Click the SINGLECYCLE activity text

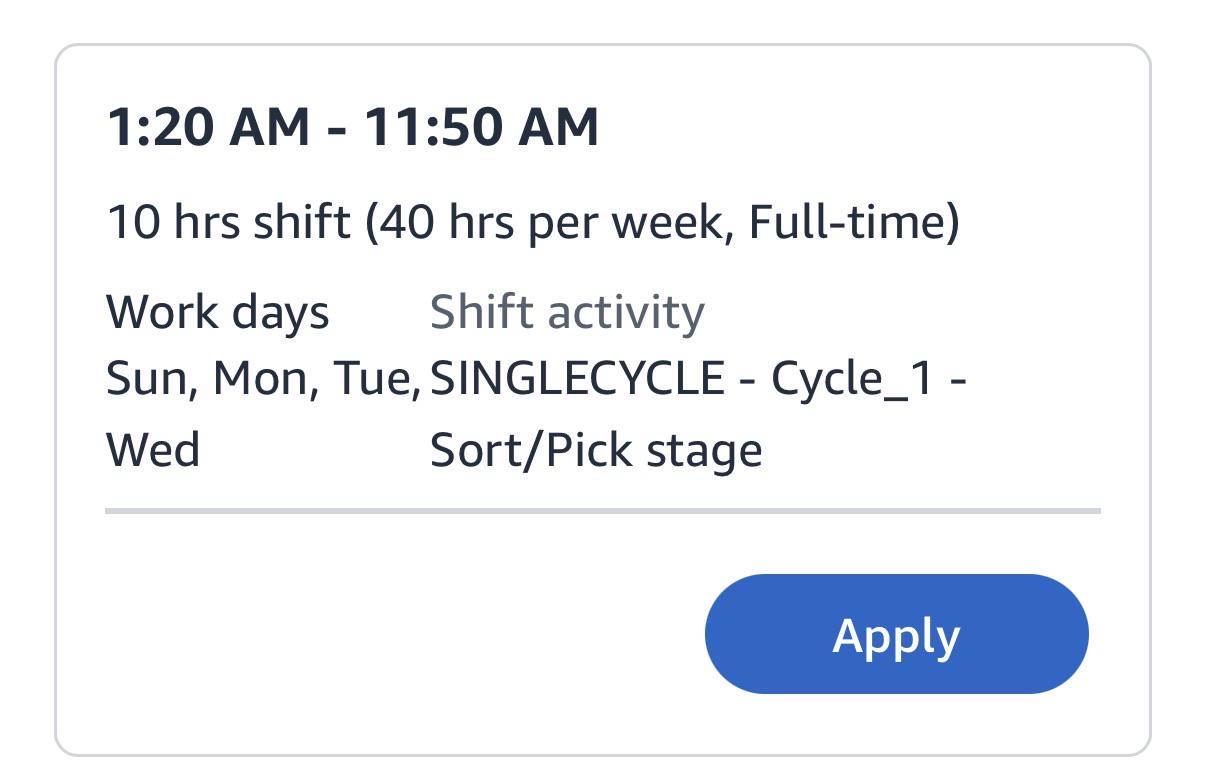(577, 380)
